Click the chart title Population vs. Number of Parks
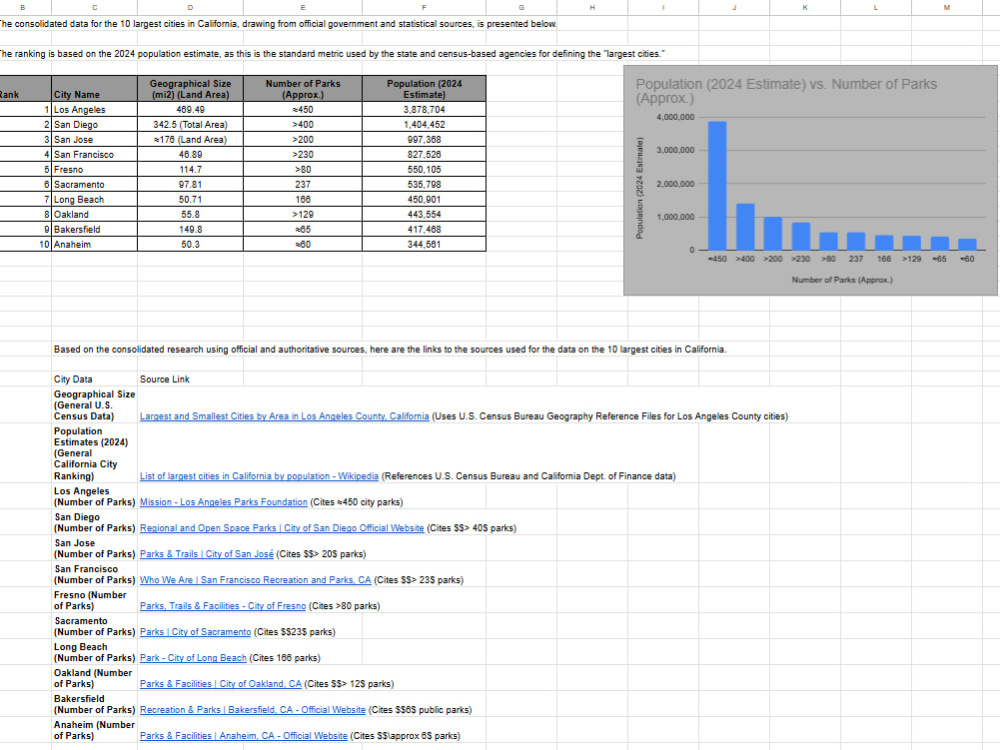The image size is (1000, 750). point(786,91)
